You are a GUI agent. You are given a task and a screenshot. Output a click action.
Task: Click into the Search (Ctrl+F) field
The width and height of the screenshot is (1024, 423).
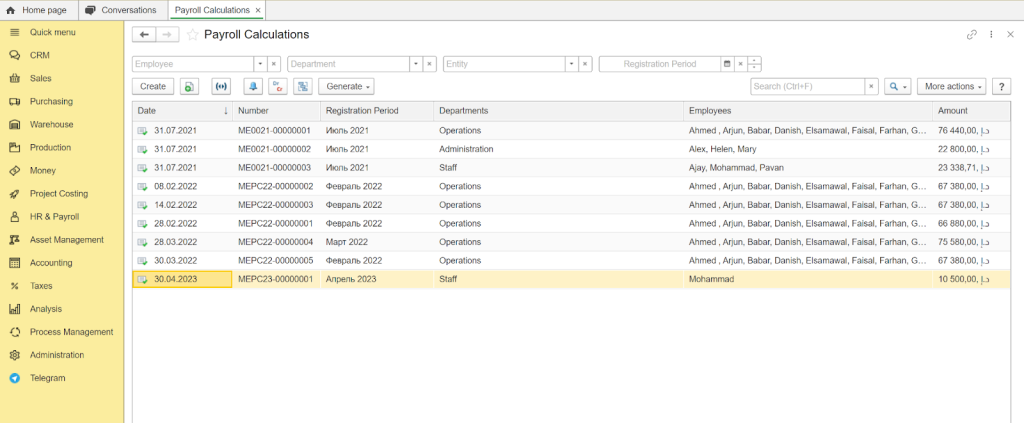pyautogui.click(x=806, y=87)
